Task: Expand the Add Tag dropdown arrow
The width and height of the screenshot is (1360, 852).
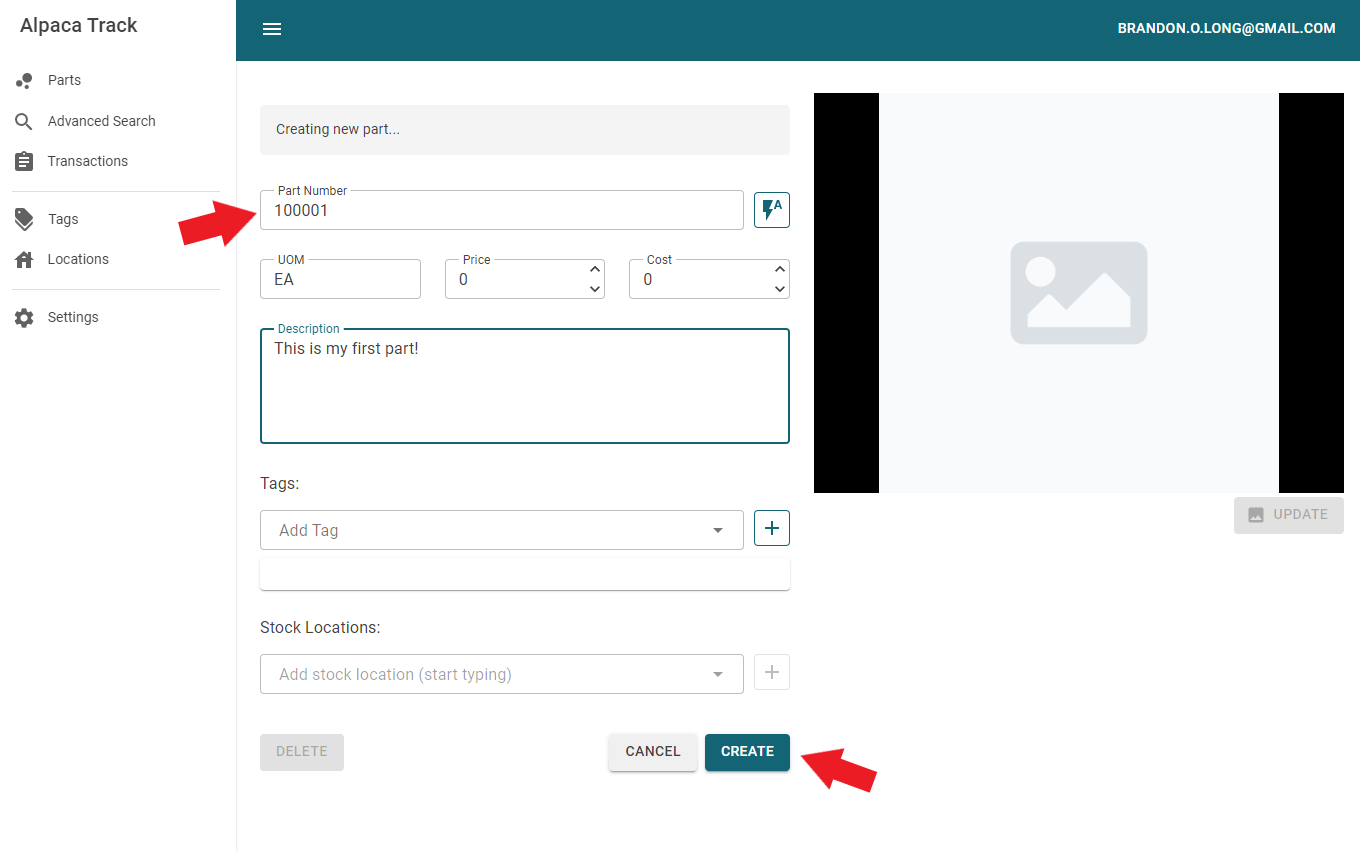Action: 717,530
